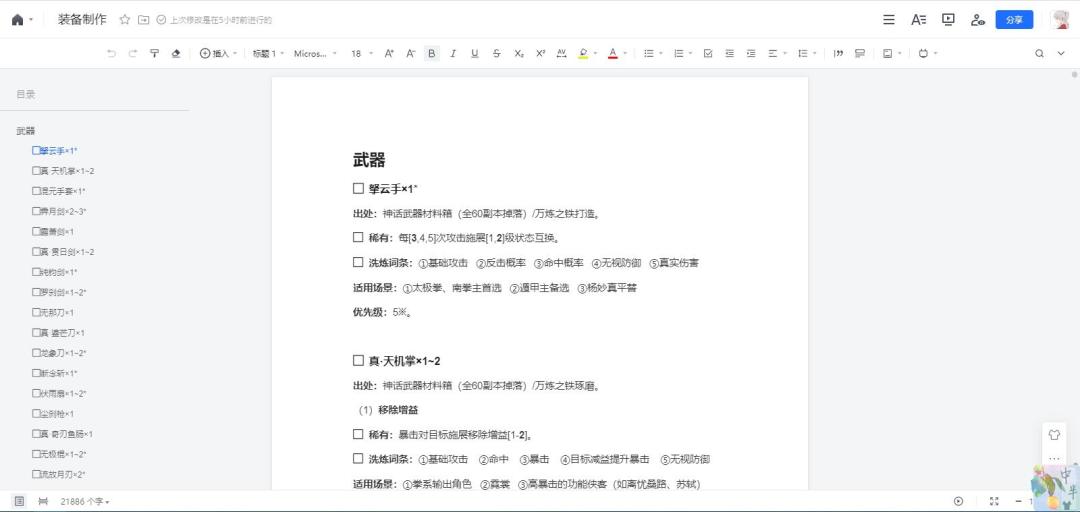The height and width of the screenshot is (512, 1080).
Task: Check the 擎云手×1 checkbox in document
Action: click(x=358, y=188)
